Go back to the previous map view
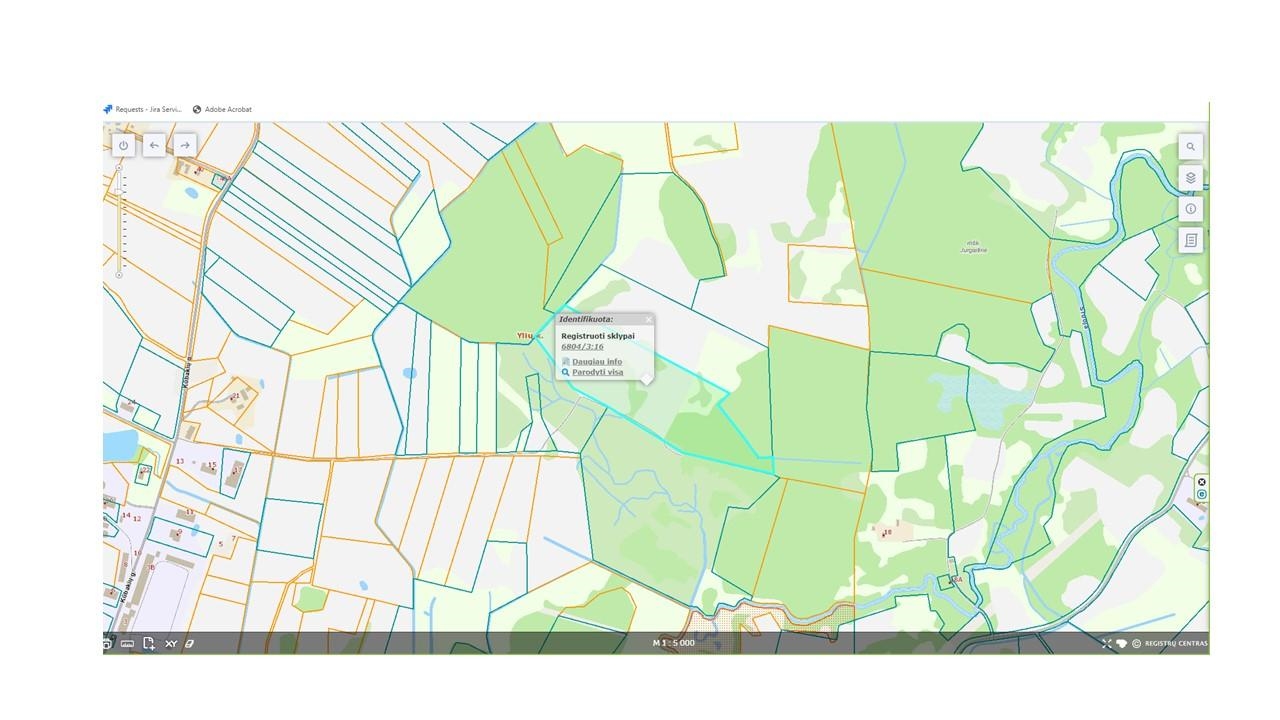1280x720 pixels. (x=154, y=145)
